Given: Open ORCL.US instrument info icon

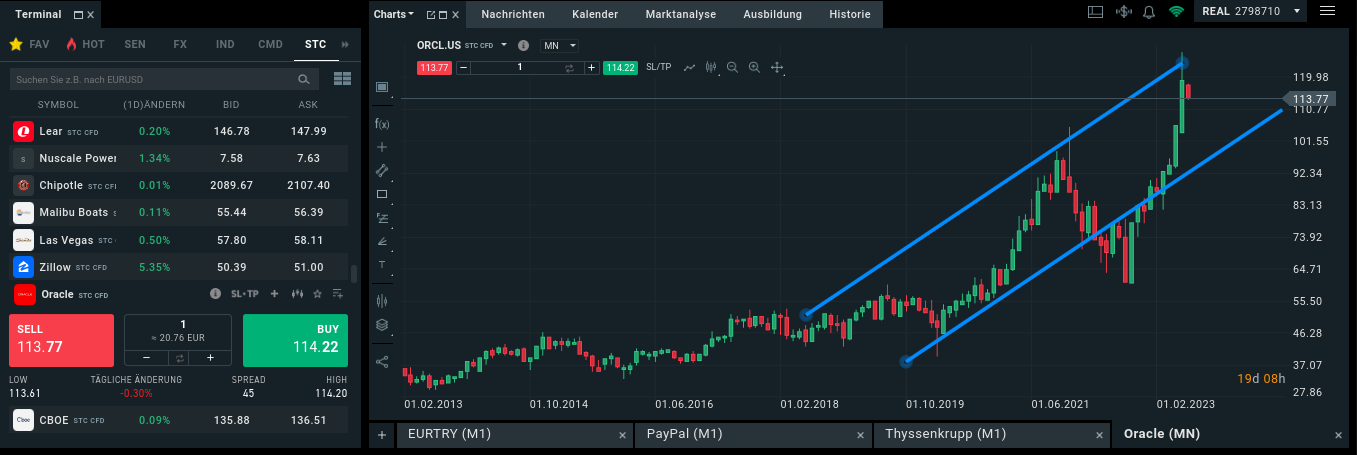Looking at the screenshot, I should [523, 45].
